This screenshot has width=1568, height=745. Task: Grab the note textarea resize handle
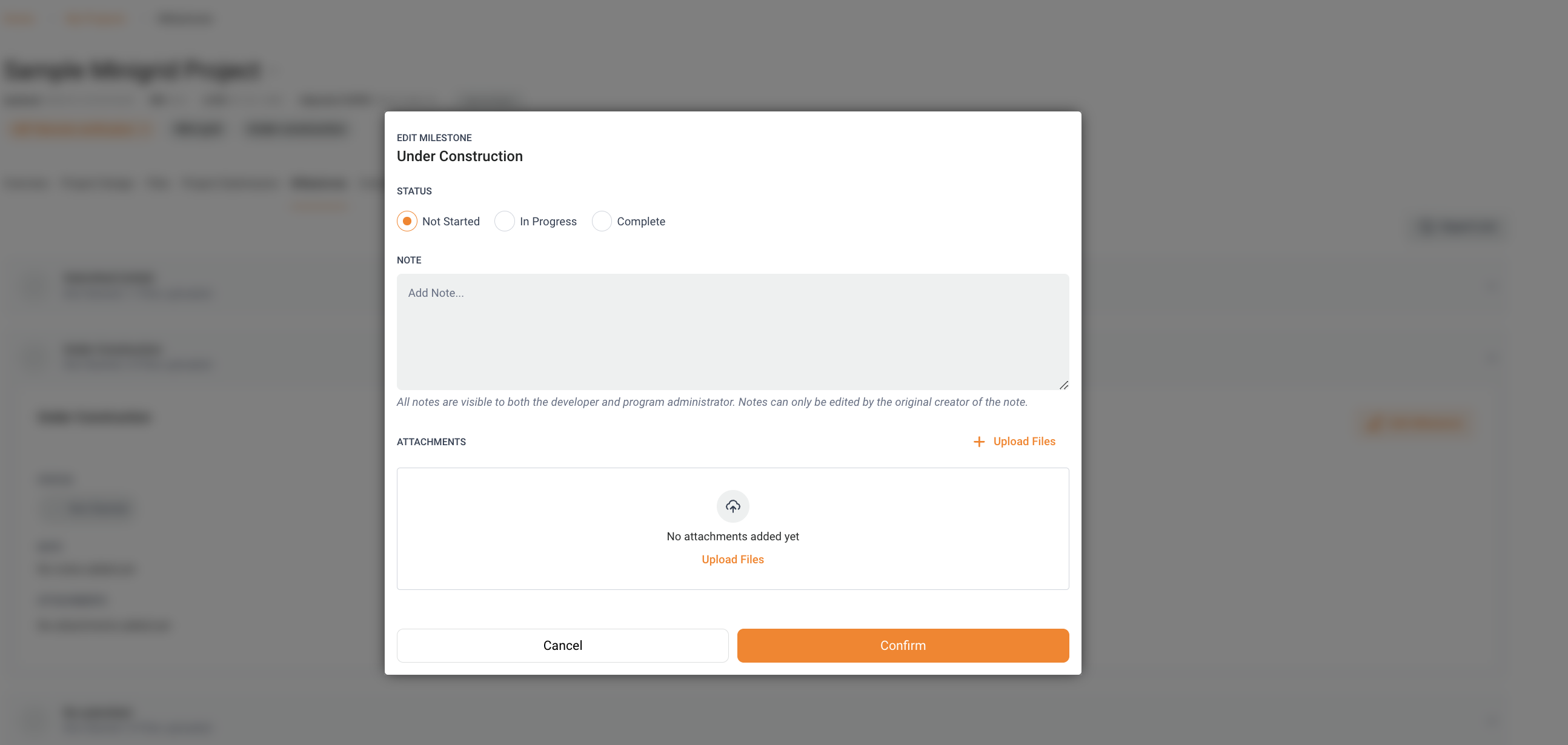[x=1063, y=385]
